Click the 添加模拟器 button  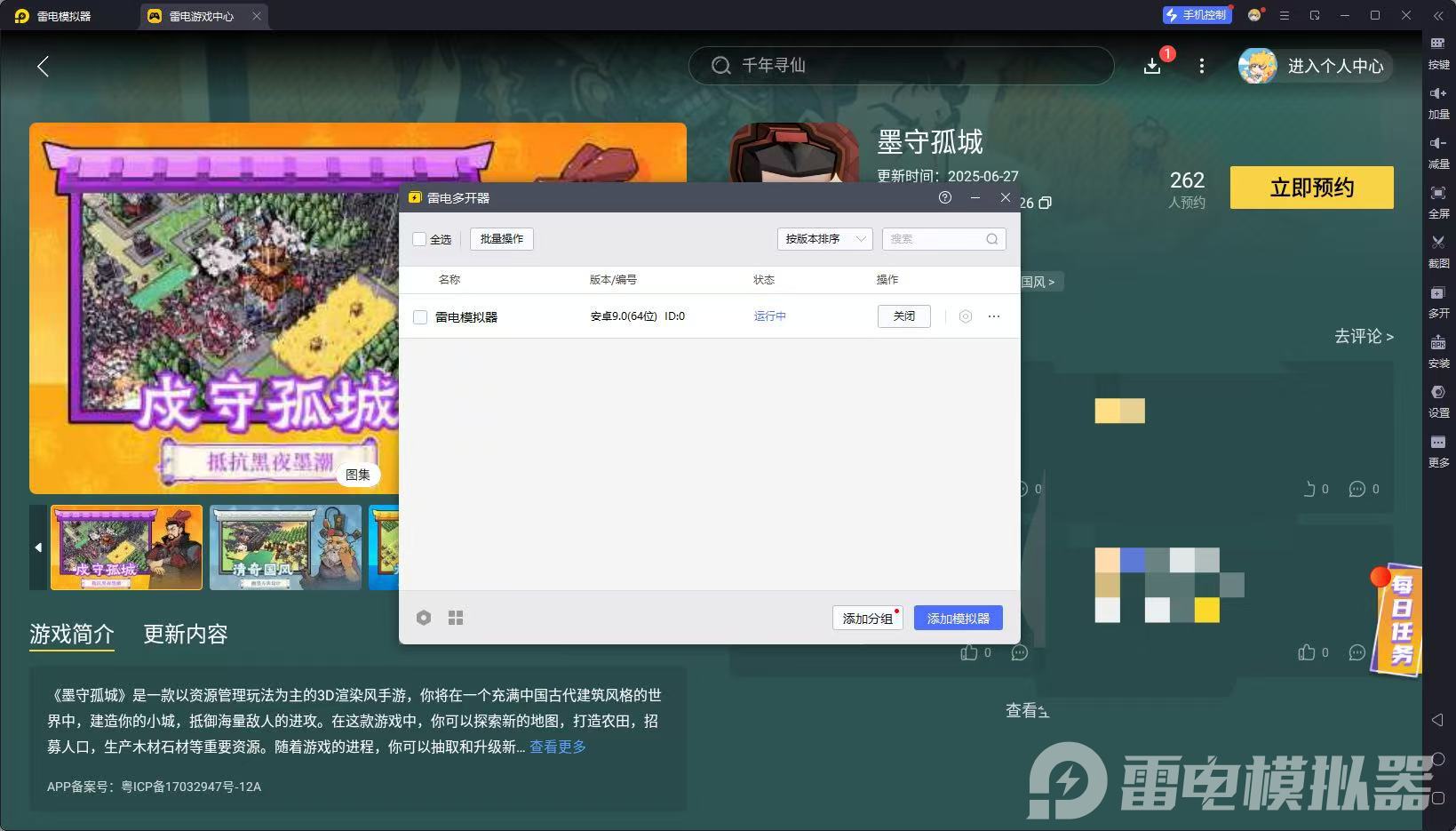[x=959, y=618]
